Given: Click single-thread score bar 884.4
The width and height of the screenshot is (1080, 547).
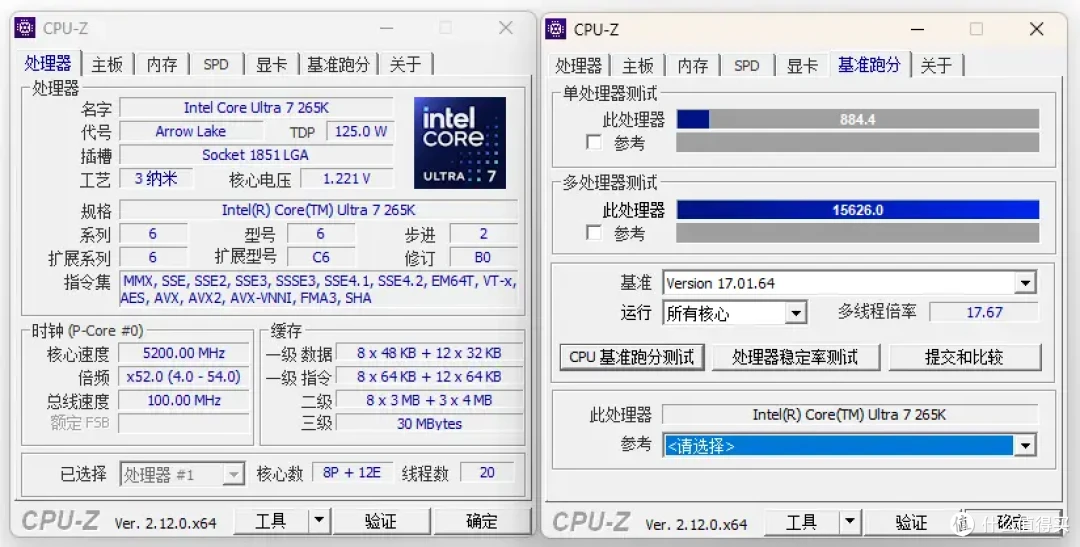Looking at the screenshot, I should point(858,119).
